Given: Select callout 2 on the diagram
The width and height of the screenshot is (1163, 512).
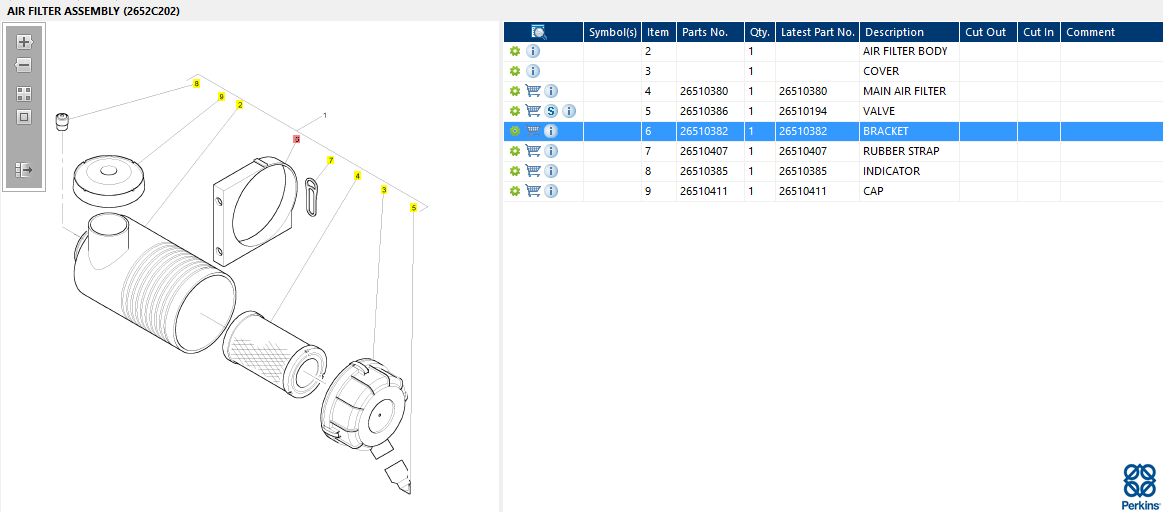Looking at the screenshot, I should pos(240,105).
